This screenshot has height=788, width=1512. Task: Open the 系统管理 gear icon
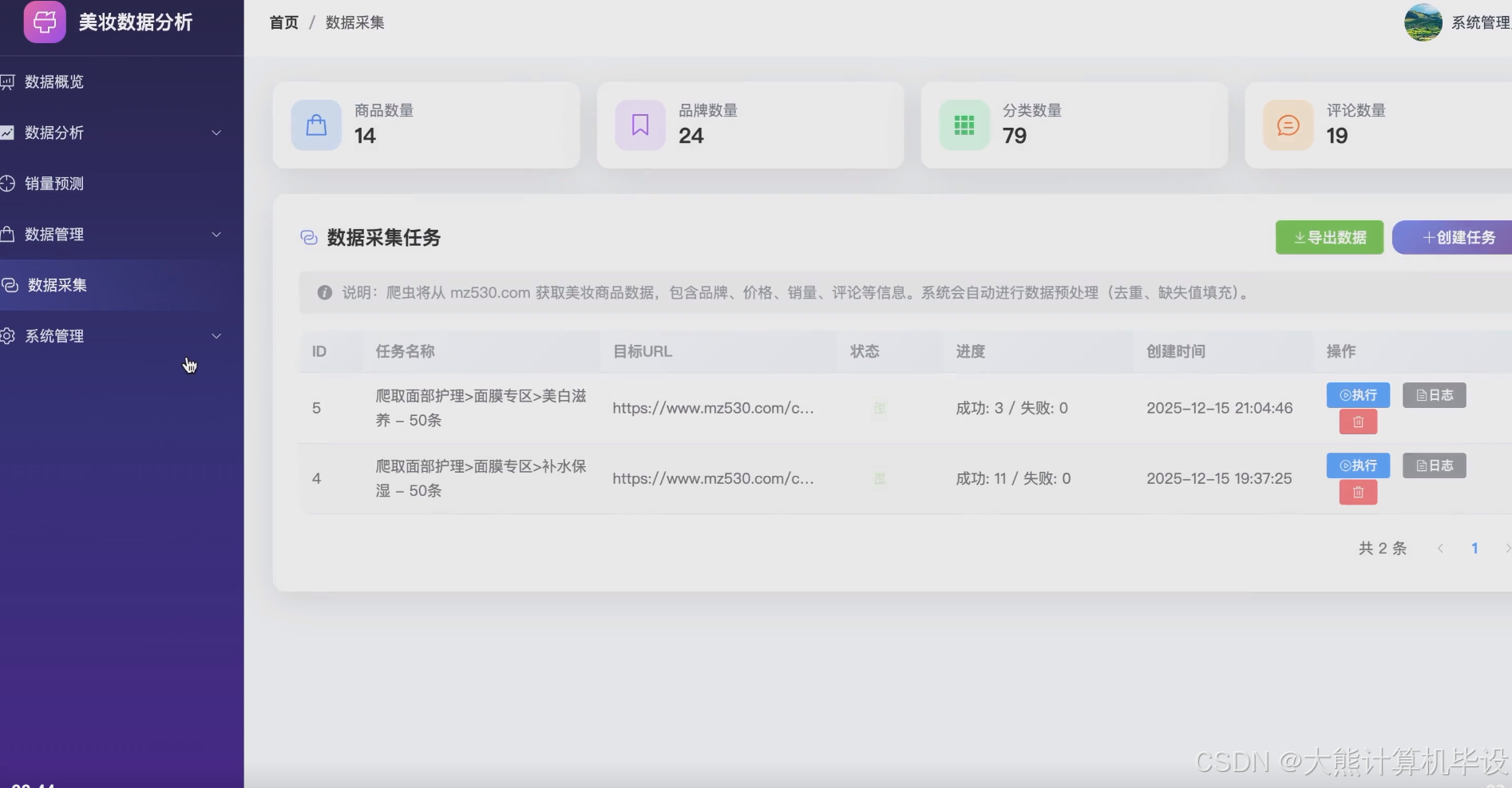tap(9, 336)
